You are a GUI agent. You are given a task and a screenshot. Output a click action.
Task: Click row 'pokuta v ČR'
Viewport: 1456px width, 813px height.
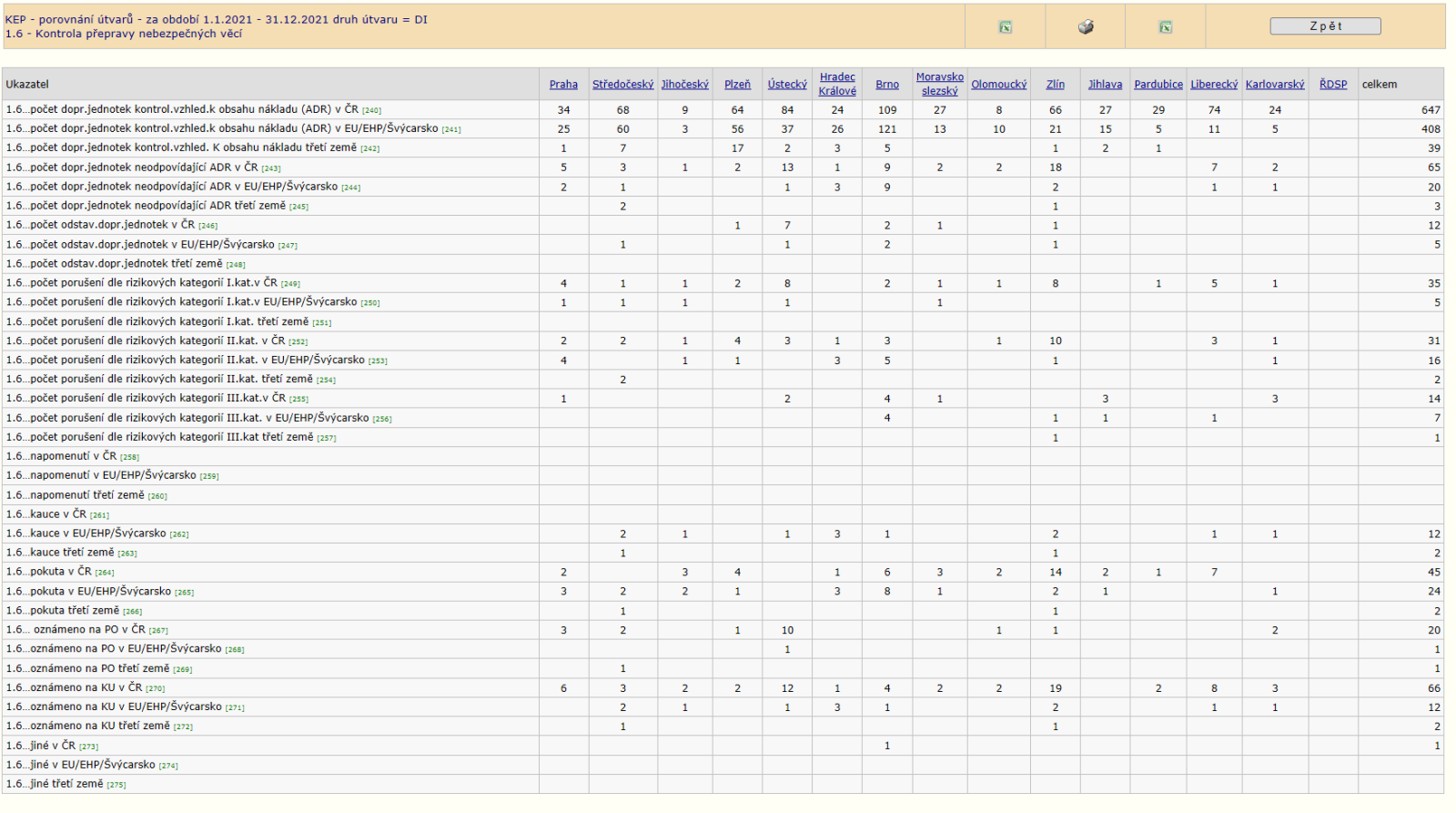tap(60, 572)
